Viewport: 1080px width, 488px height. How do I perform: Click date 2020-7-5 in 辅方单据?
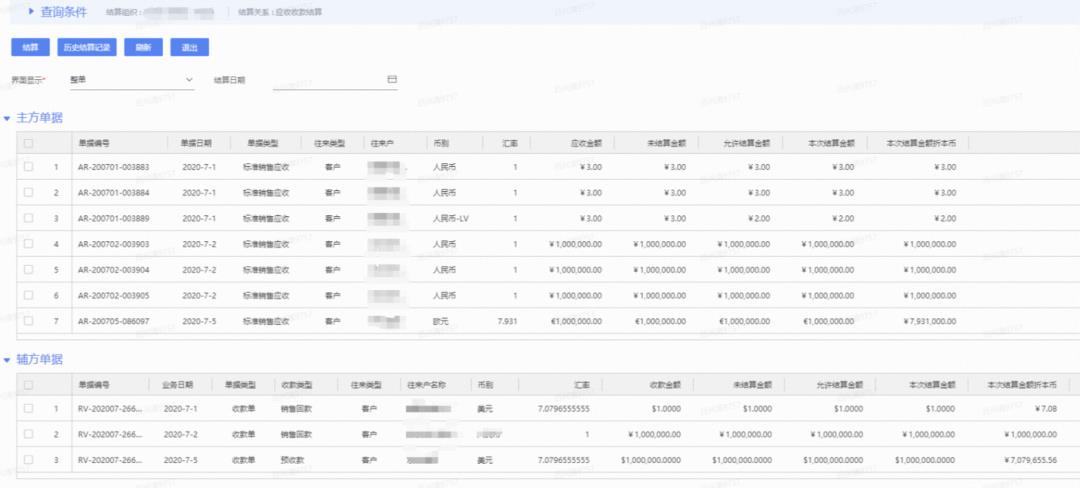pyautogui.click(x=180, y=460)
